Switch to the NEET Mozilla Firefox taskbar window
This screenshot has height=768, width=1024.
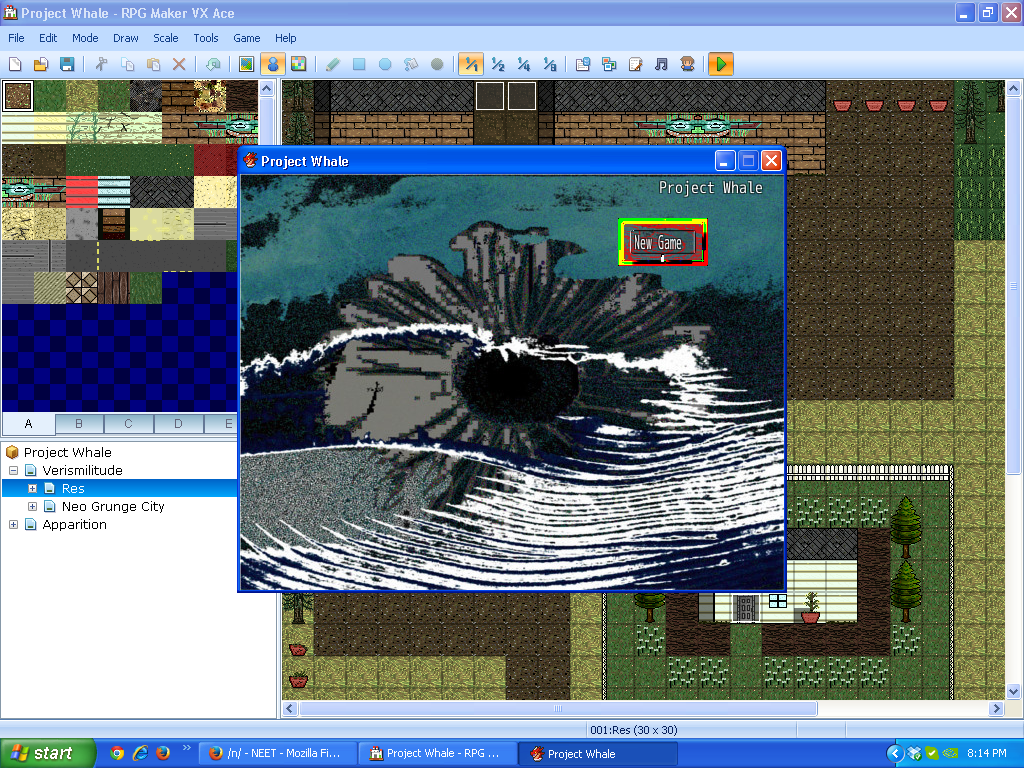tap(278, 753)
